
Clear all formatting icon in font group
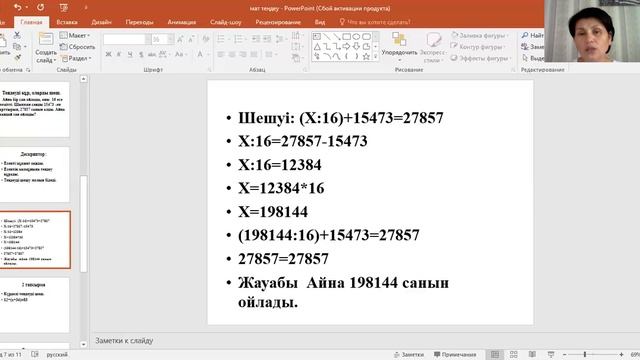206,39
